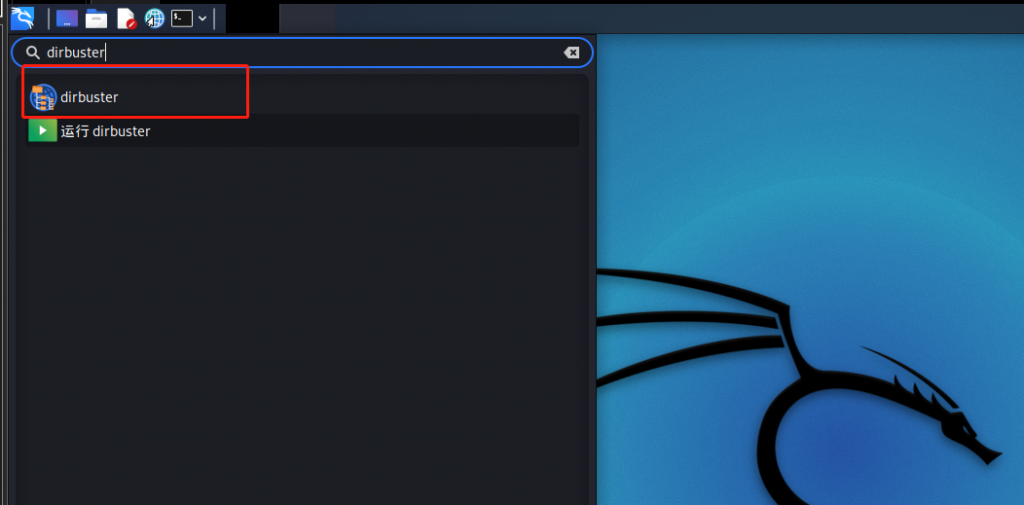Click the show desktop panel icon

(x=67, y=18)
